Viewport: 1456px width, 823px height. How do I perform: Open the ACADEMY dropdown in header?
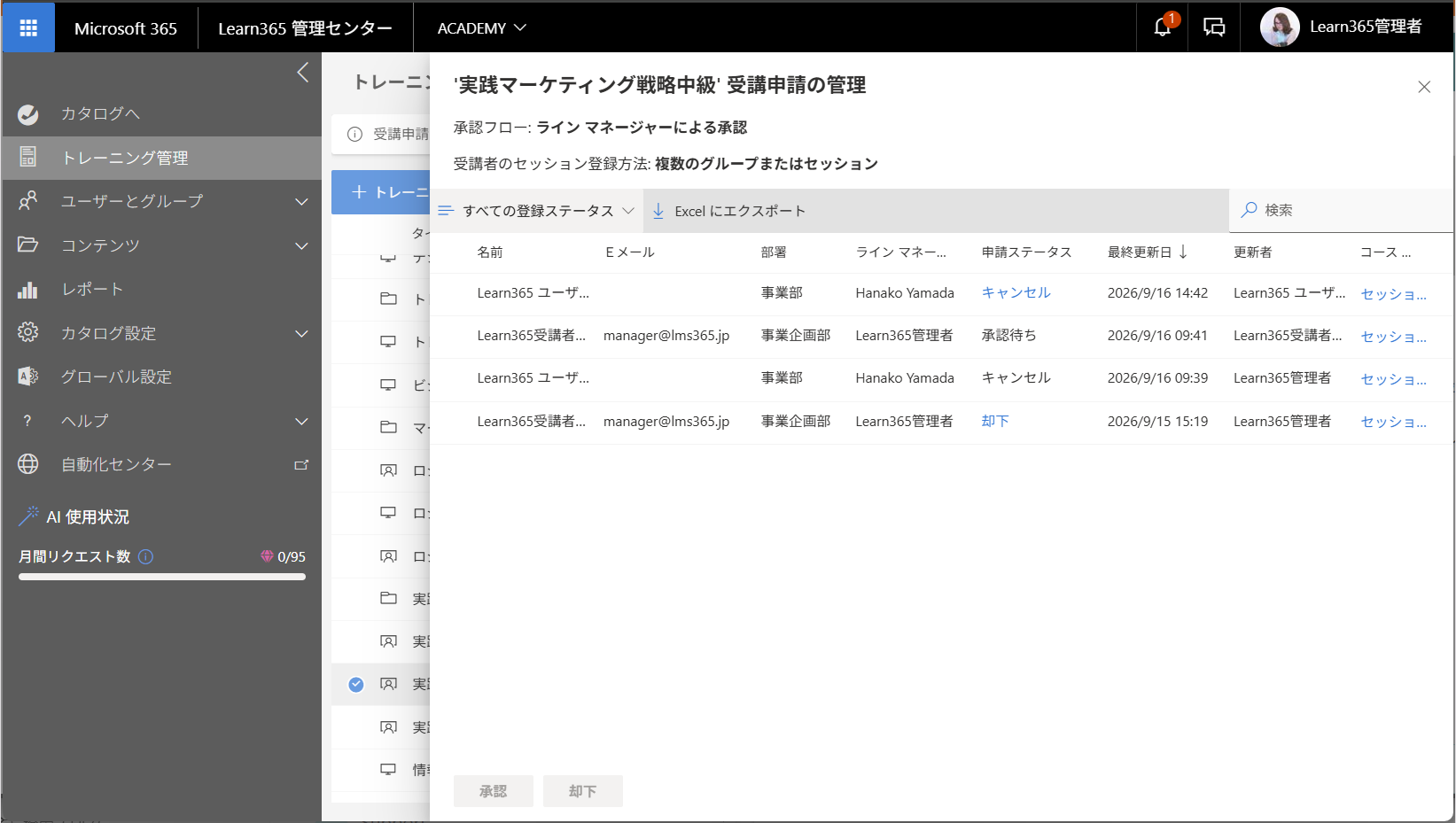point(482,28)
